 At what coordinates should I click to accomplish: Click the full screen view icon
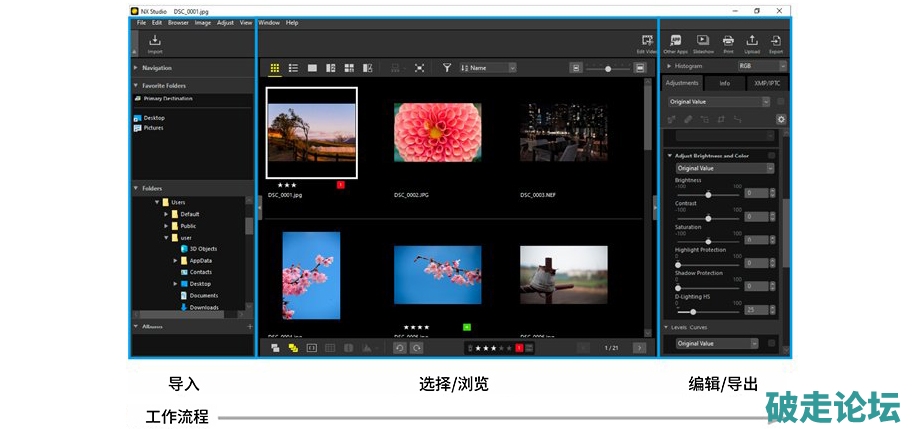419,68
